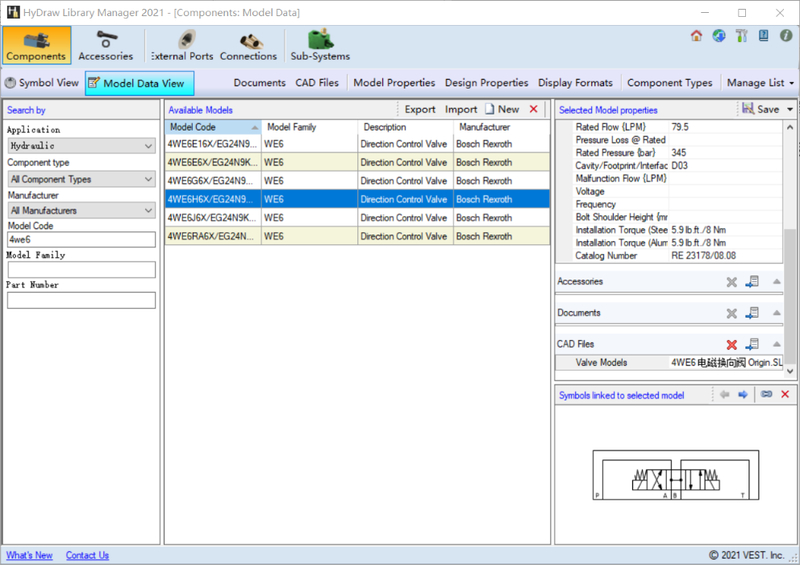Open the dropdown arrow next to Save
The height and width of the screenshot is (565, 800).
pos(790,109)
